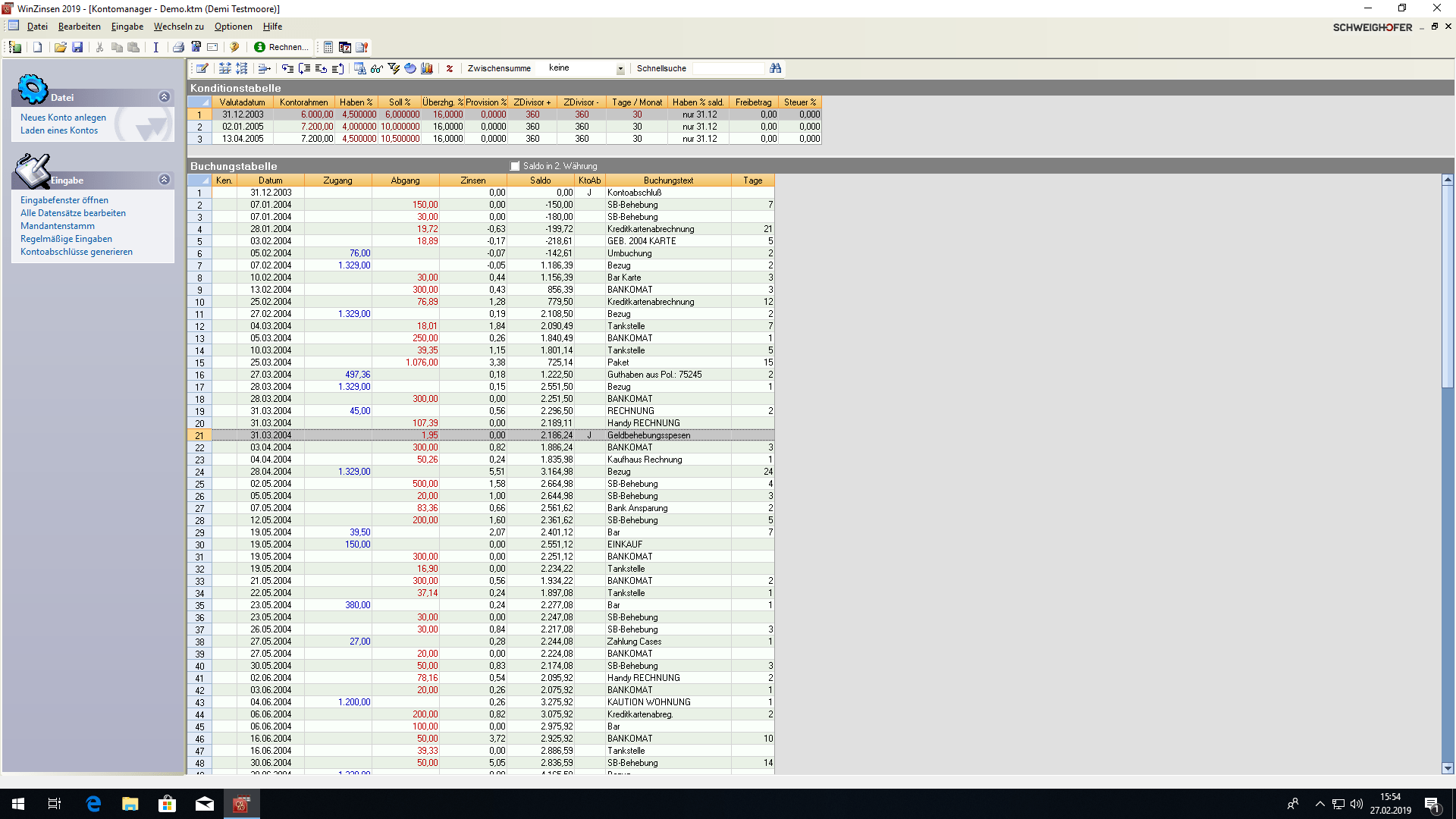Open help via the question mark icon
The height and width of the screenshot is (819, 1456).
tap(234, 47)
